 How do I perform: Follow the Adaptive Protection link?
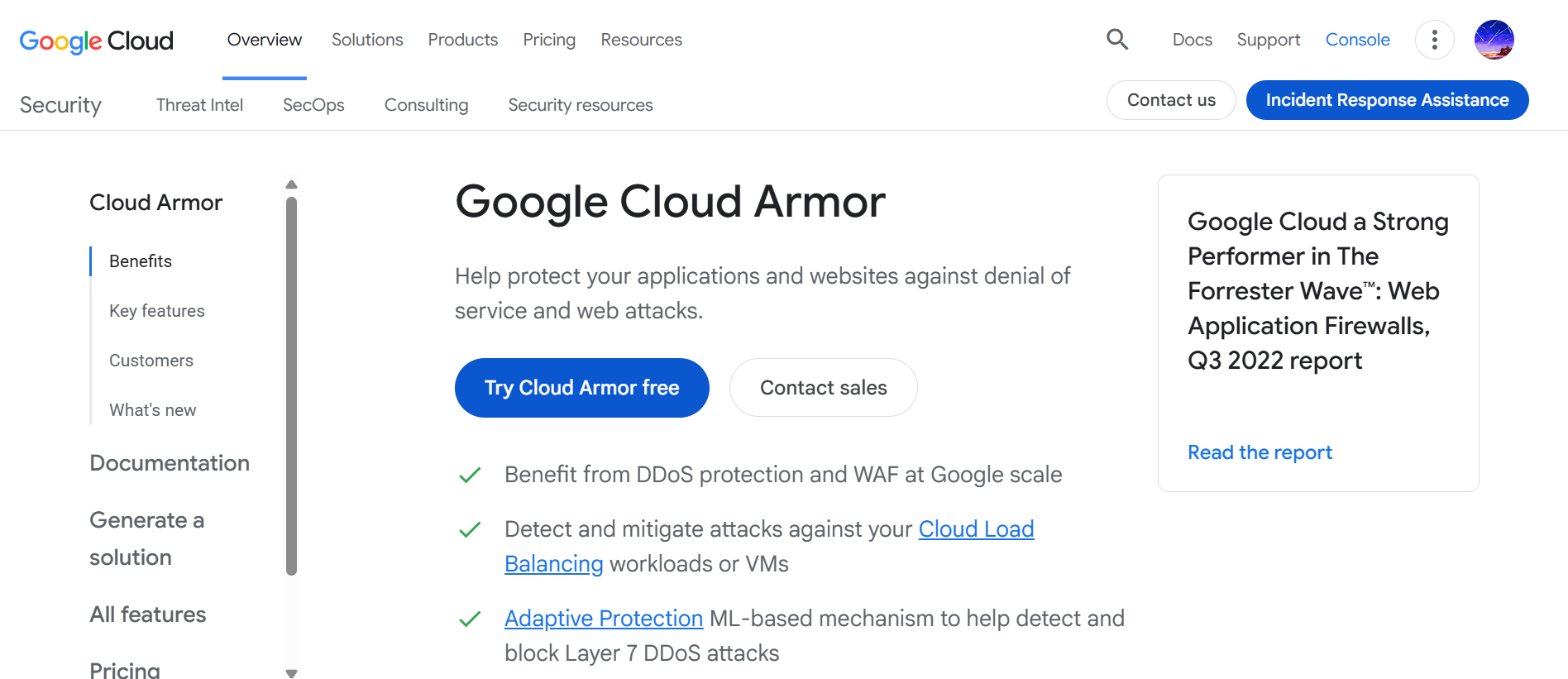[604, 619]
